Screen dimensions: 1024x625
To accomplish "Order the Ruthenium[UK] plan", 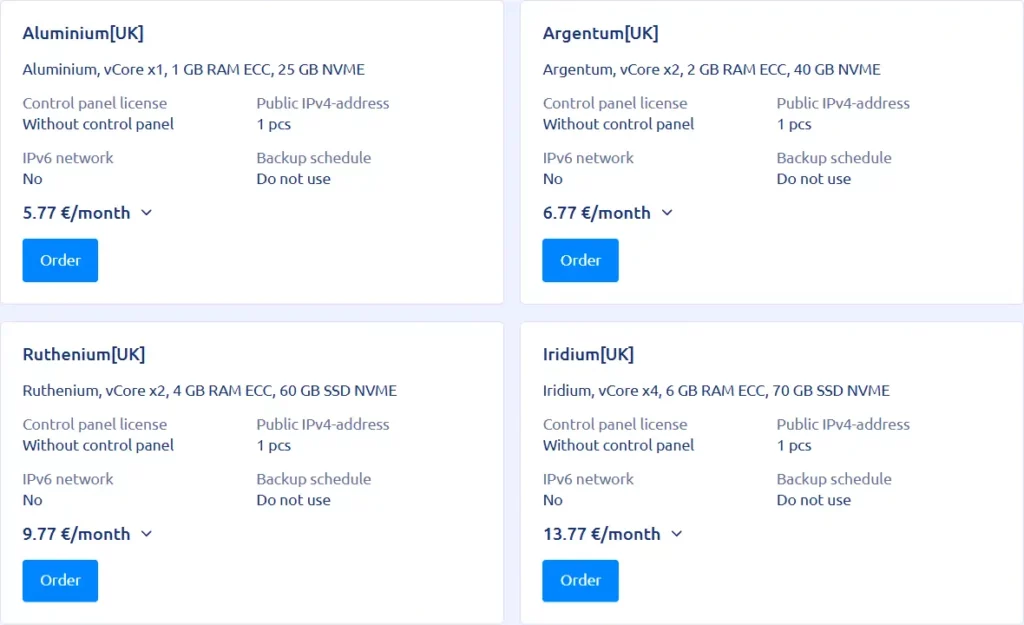I will click(60, 580).
